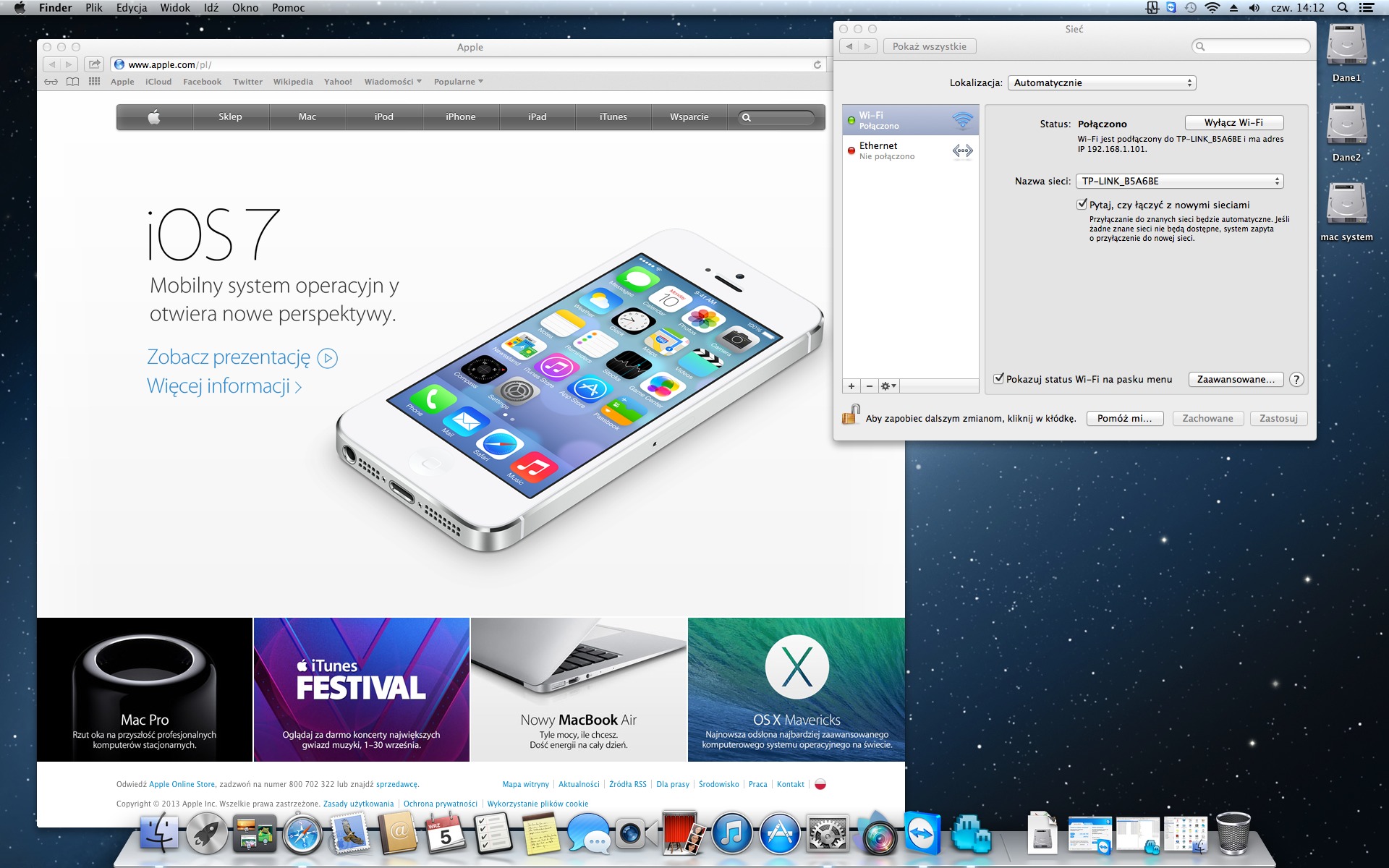Open Photo Booth in the Dock
This screenshot has height=868, width=1389.
tap(684, 834)
